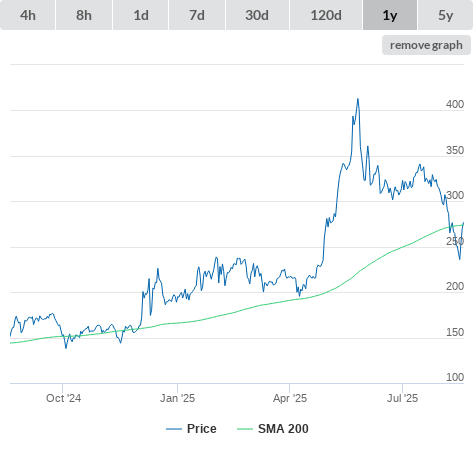Select the 4h time range tab
Image resolution: width=474 pixels, height=455 pixels.
pos(28,15)
